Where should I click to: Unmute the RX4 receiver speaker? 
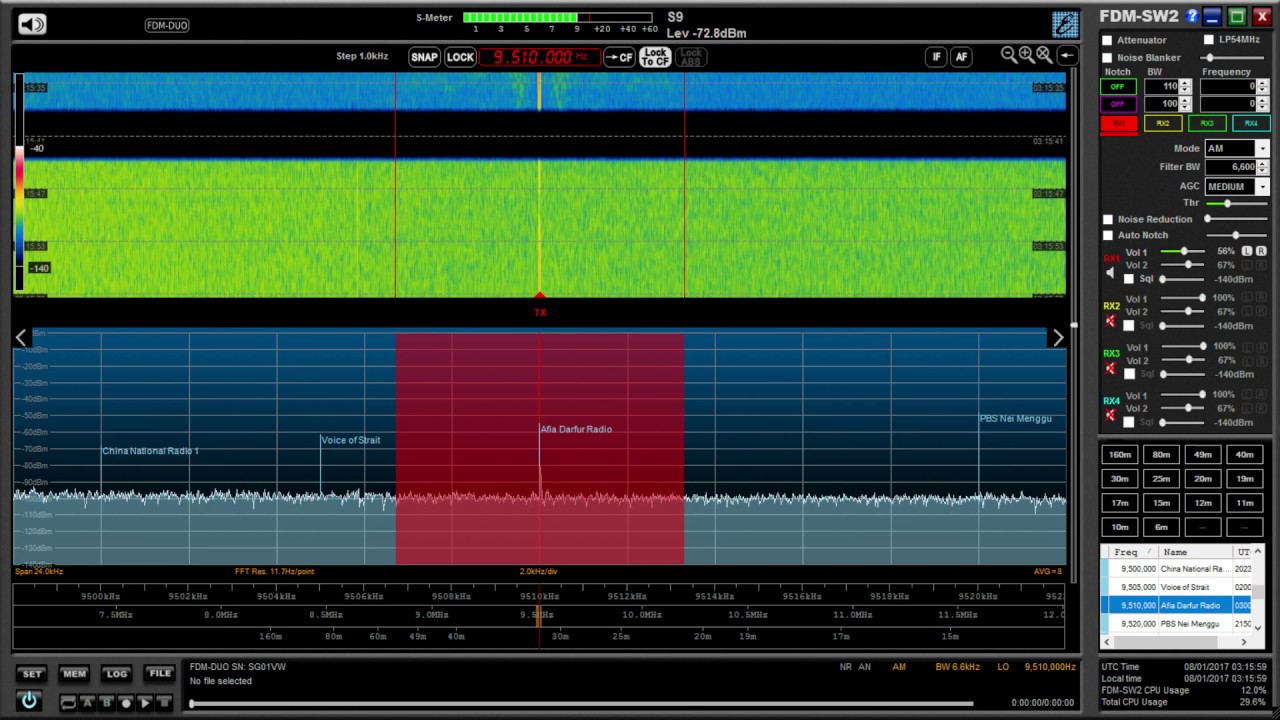pyautogui.click(x=1110, y=415)
